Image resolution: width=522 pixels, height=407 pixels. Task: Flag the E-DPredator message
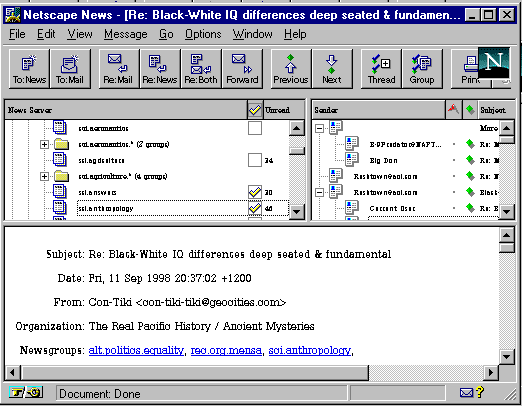454,144
